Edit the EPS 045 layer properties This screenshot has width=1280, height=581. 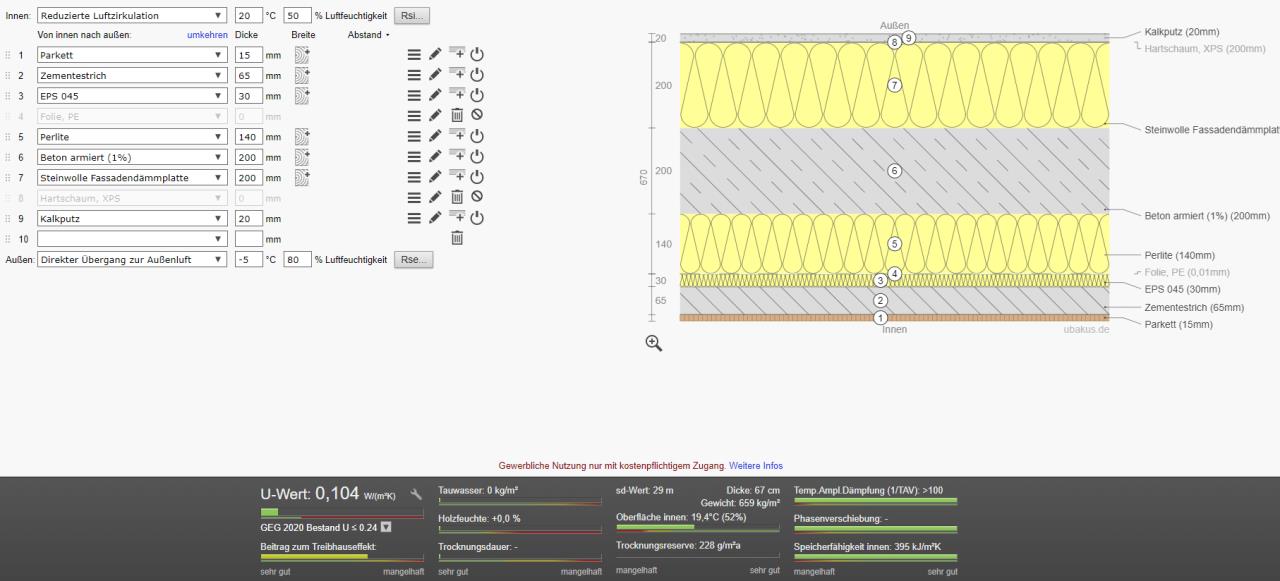pos(435,96)
